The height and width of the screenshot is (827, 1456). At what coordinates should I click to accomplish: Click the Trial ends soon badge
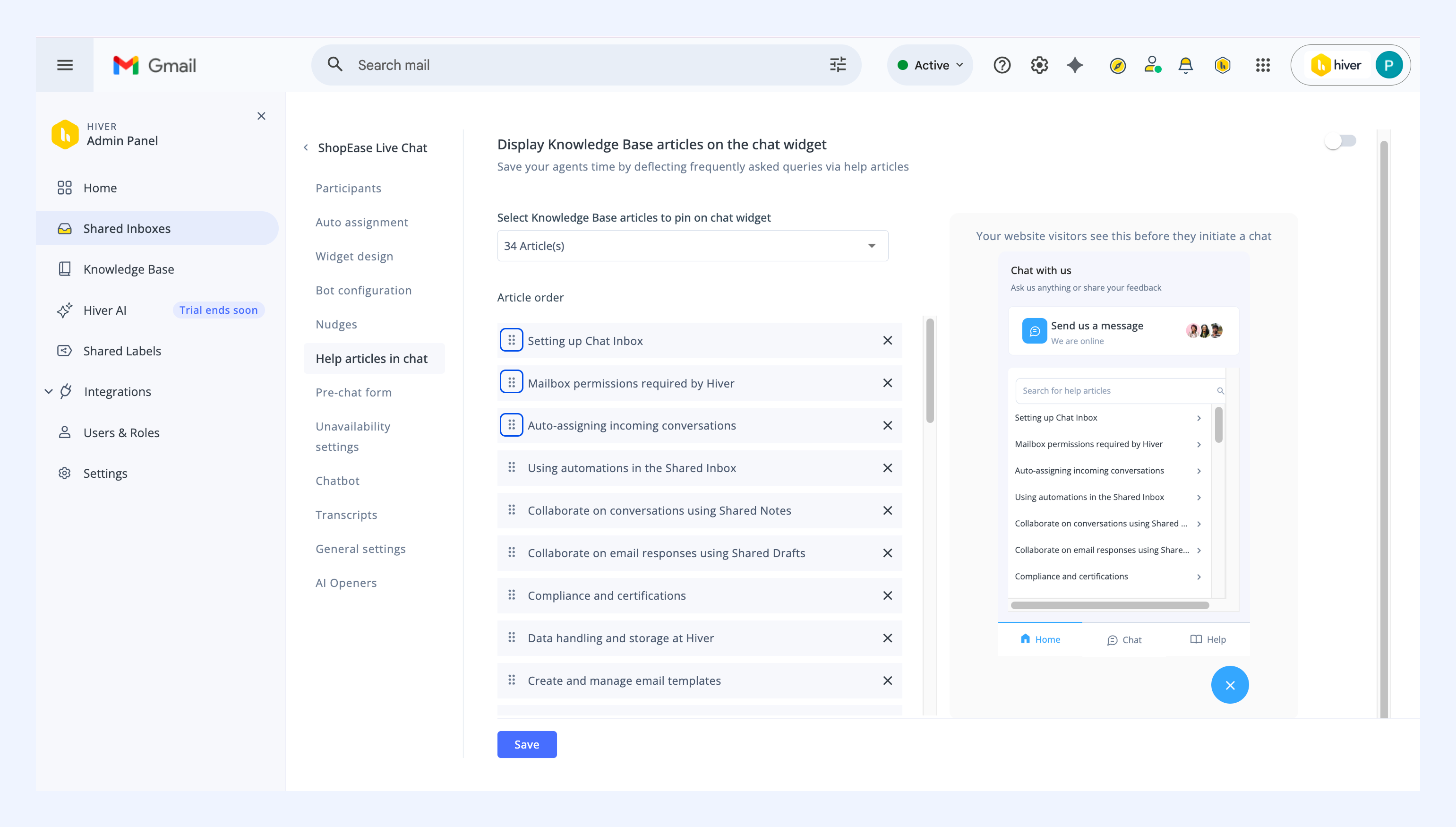click(219, 310)
